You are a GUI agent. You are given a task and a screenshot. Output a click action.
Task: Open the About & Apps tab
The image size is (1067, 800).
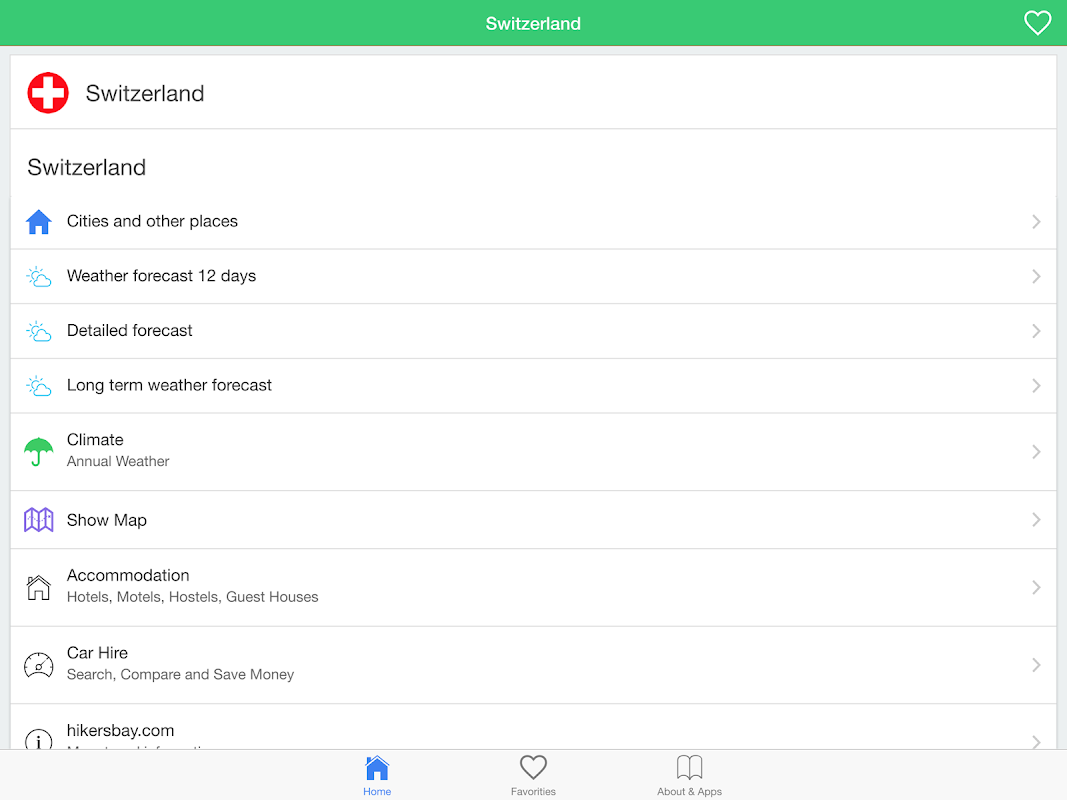(x=689, y=776)
